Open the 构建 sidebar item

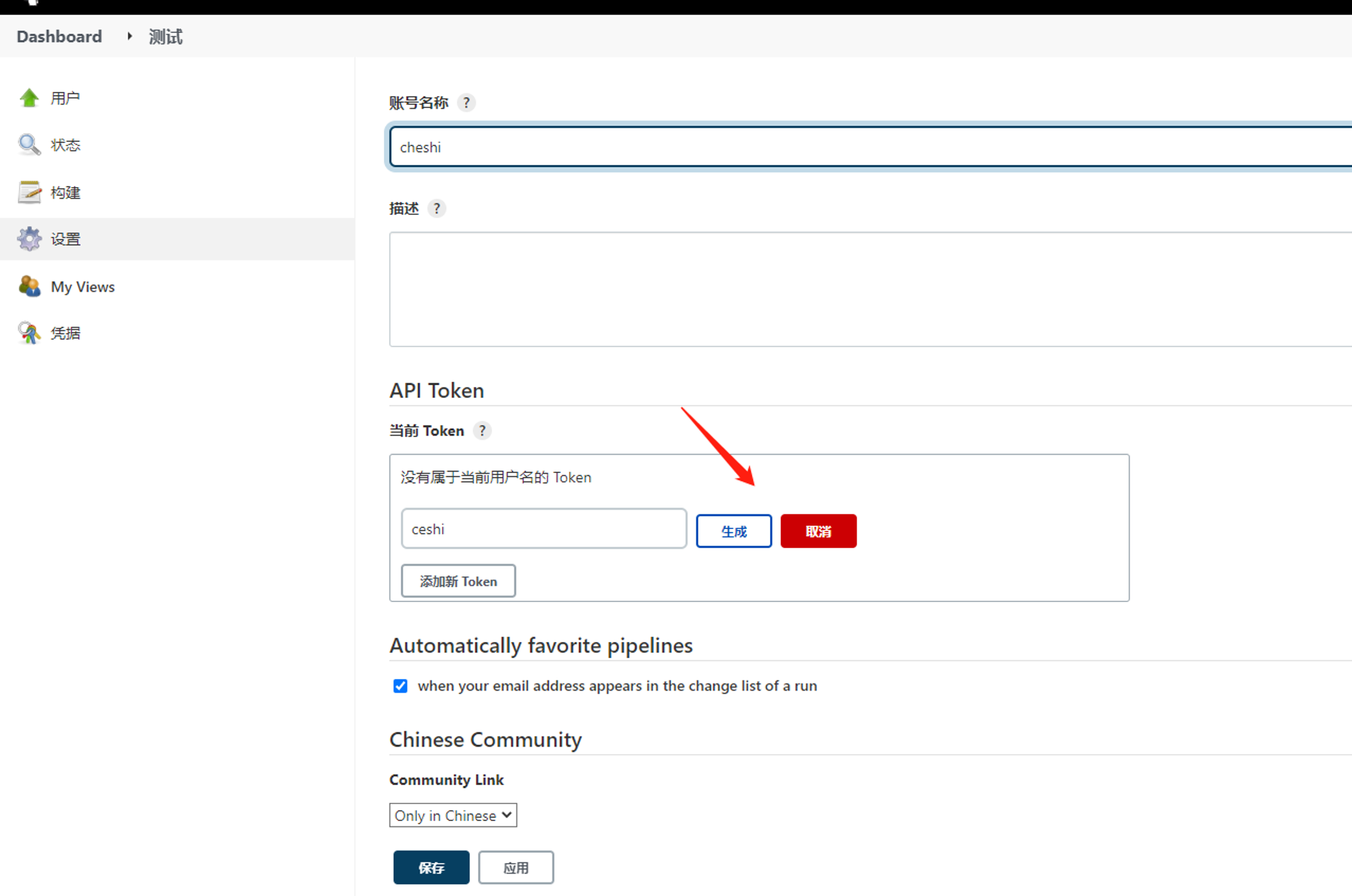tap(66, 192)
